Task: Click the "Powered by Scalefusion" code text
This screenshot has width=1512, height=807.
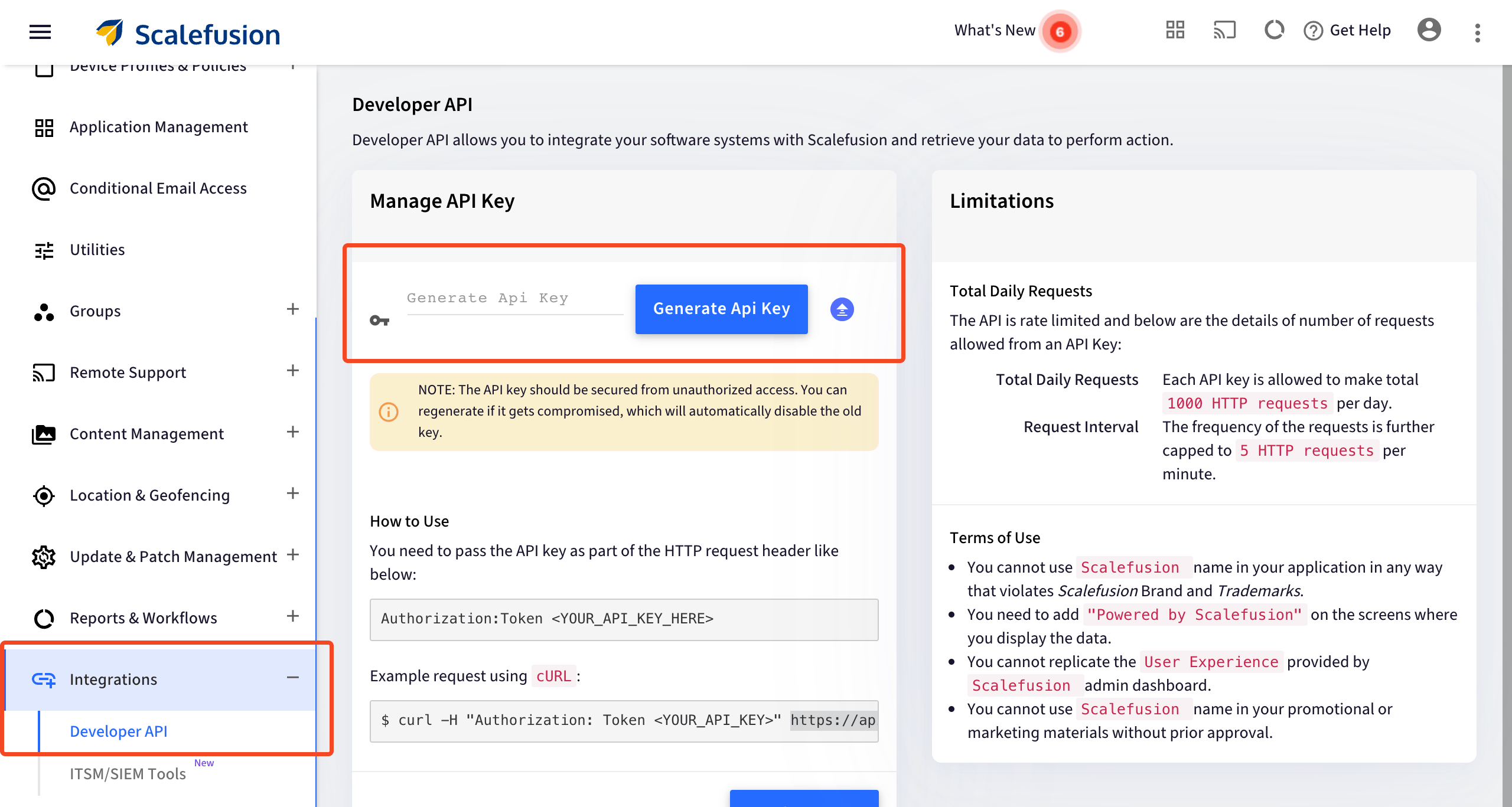Action: [1194, 615]
